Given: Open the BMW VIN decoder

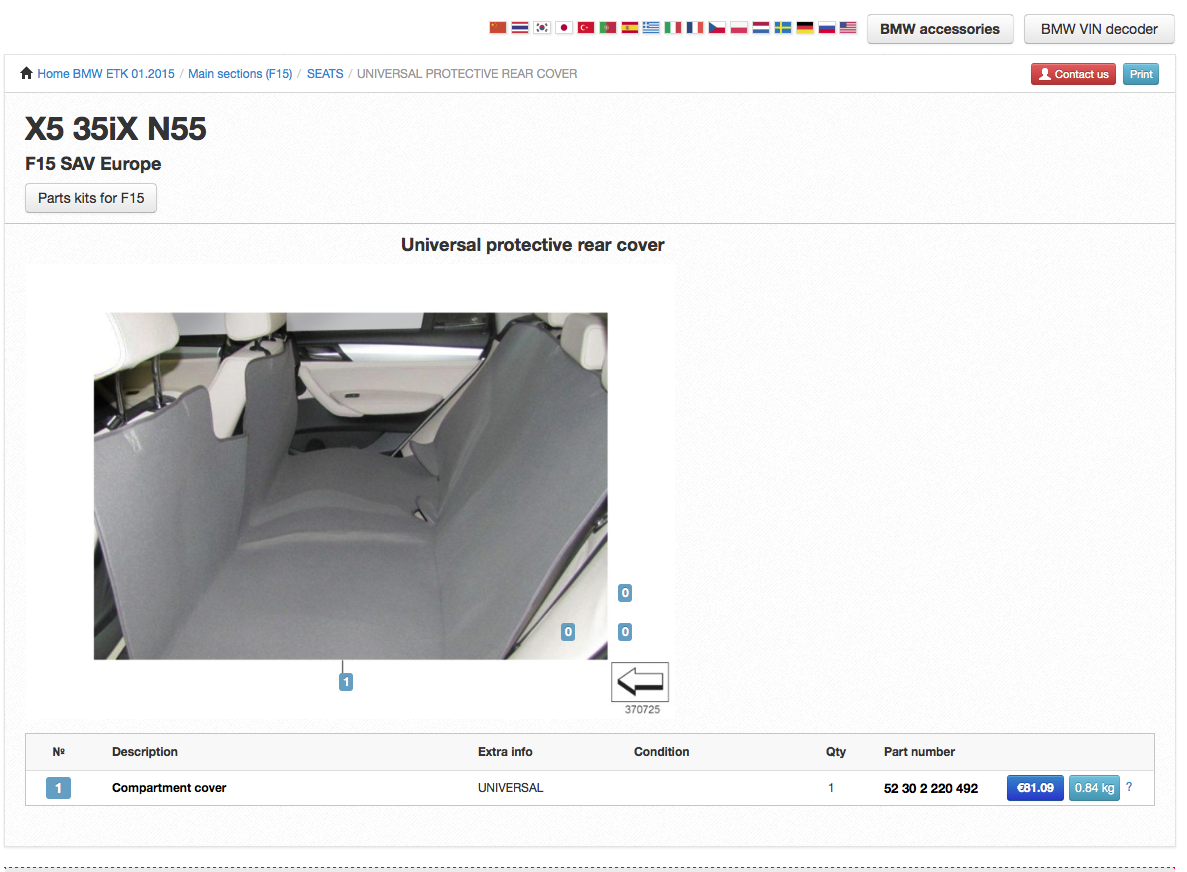Looking at the screenshot, I should tap(1098, 28).
